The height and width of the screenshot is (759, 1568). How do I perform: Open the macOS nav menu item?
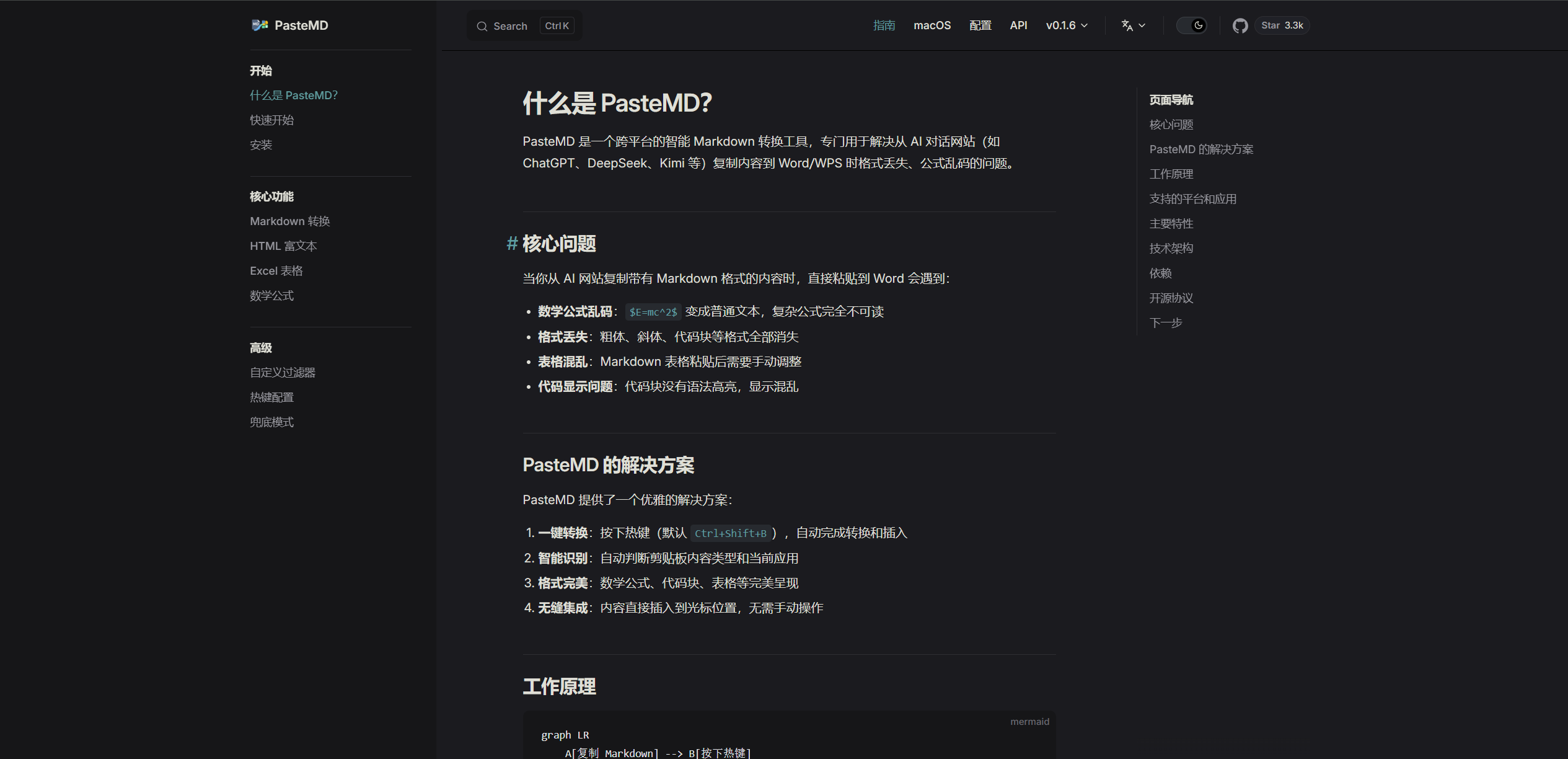point(932,25)
